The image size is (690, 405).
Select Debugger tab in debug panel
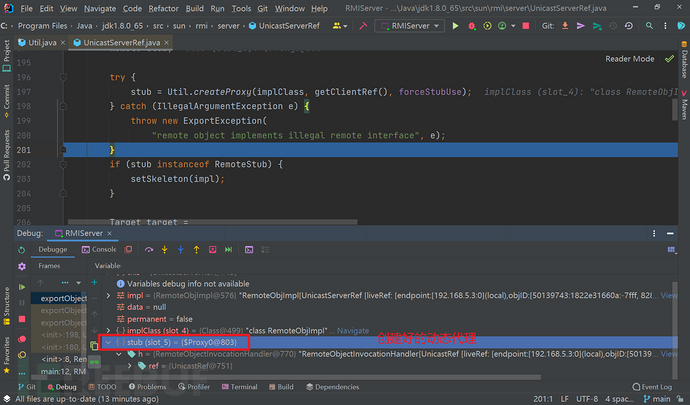coord(52,250)
